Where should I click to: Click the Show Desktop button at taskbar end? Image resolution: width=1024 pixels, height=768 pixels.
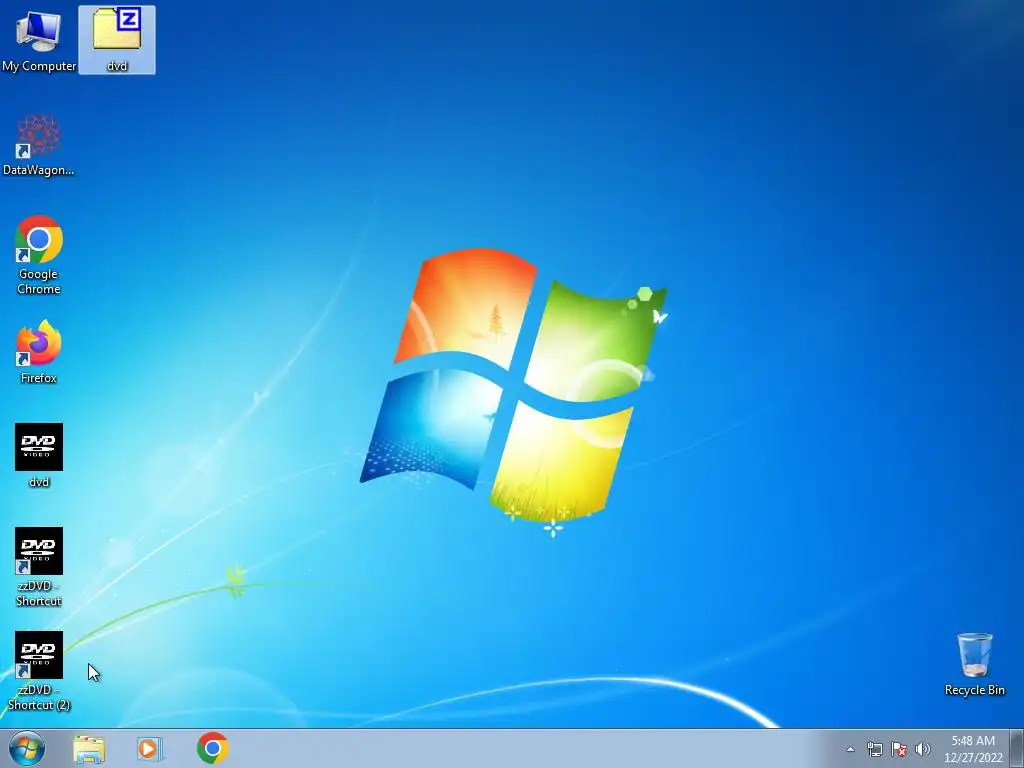point(1017,748)
